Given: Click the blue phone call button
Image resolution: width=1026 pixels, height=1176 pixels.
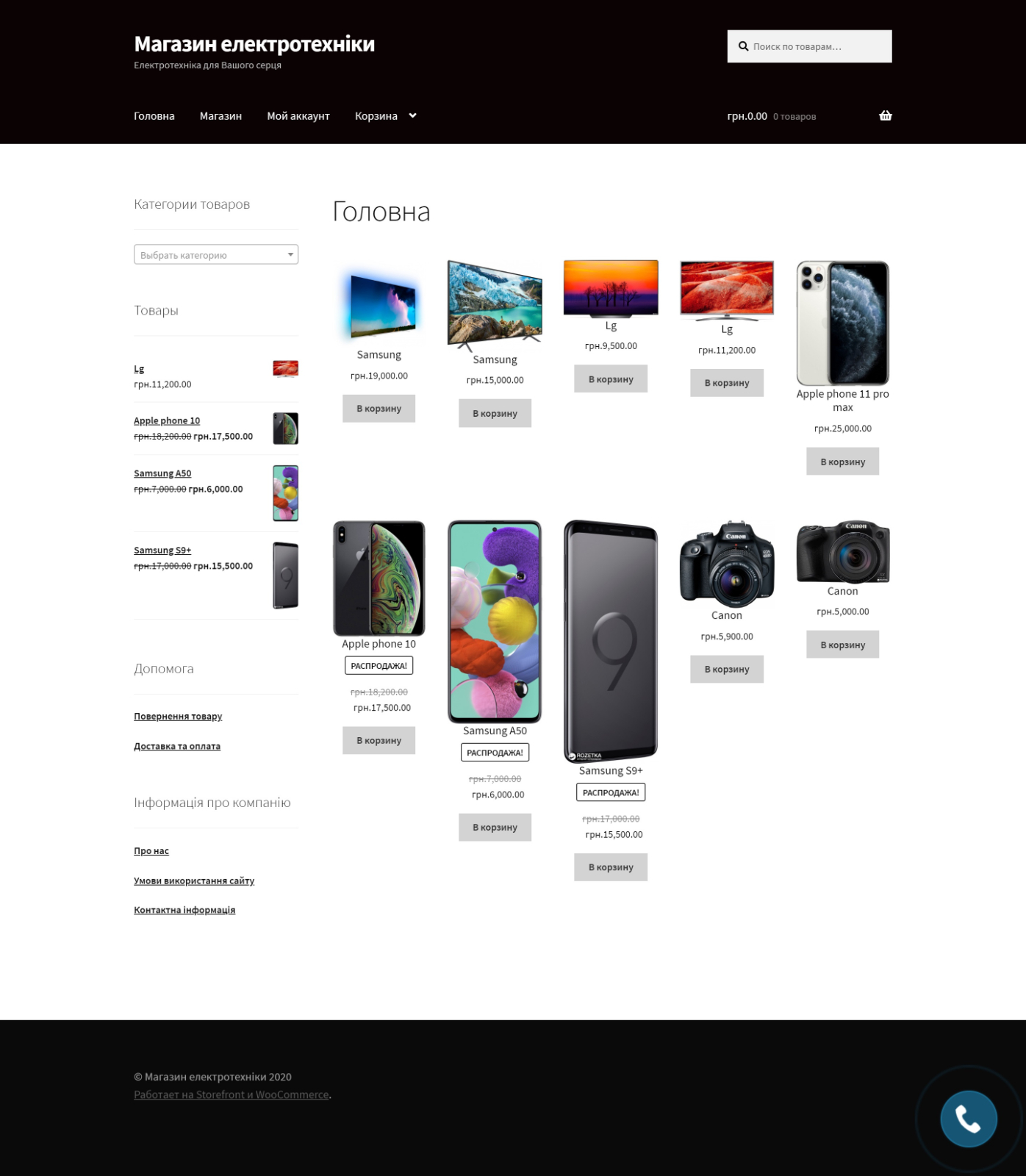Looking at the screenshot, I should [969, 1119].
